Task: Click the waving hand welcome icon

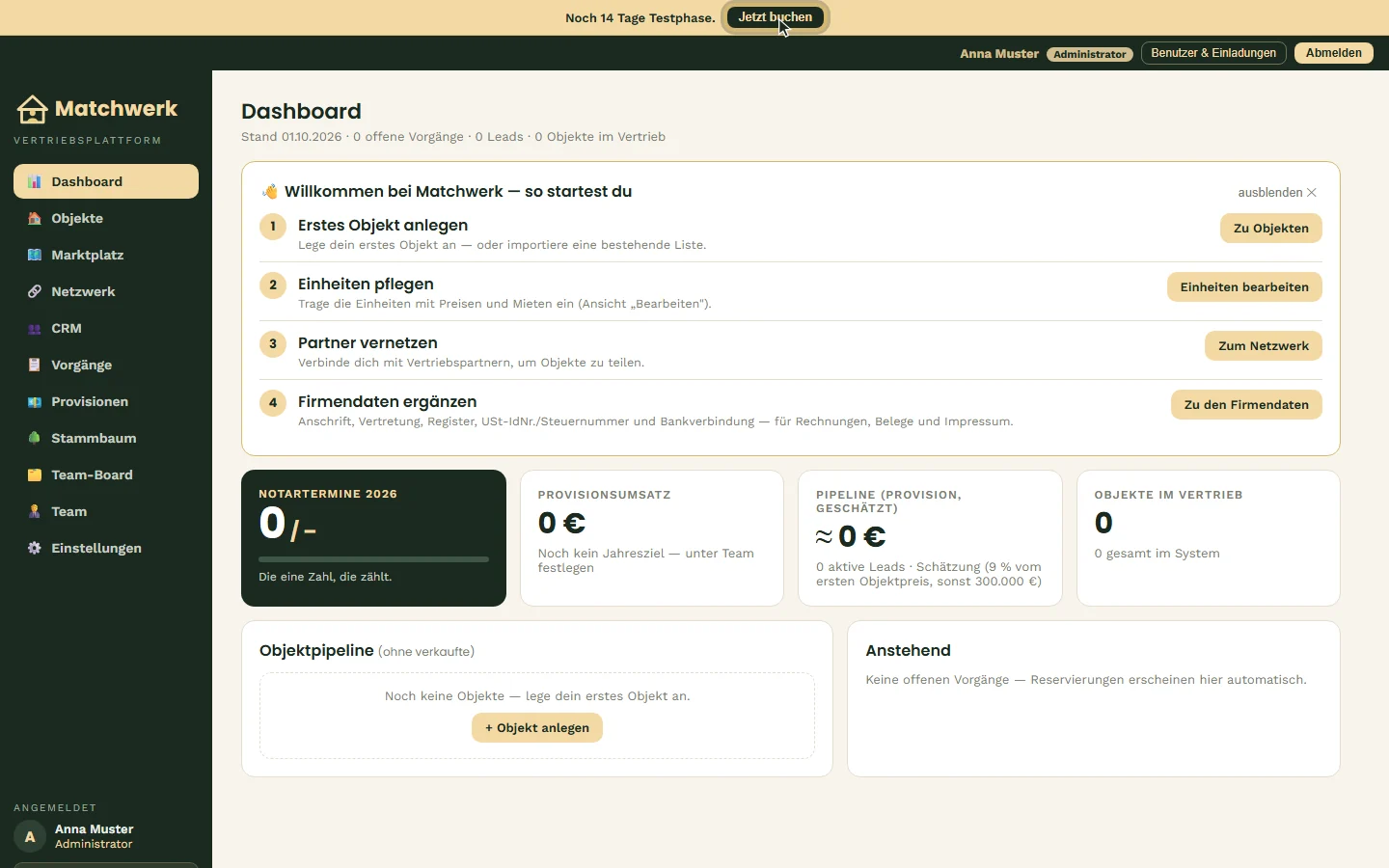Action: 270,191
